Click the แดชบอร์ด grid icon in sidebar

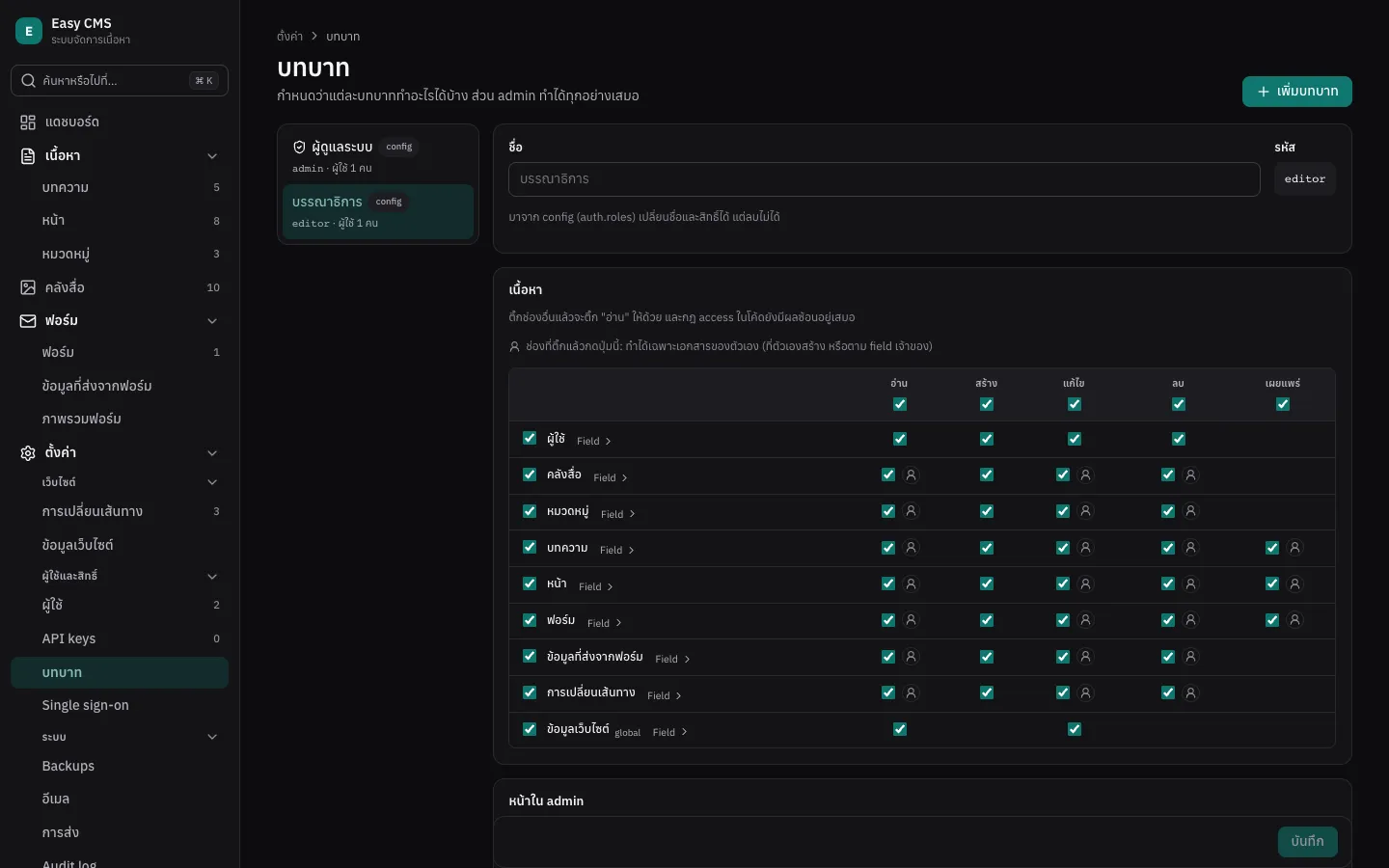pos(28,122)
